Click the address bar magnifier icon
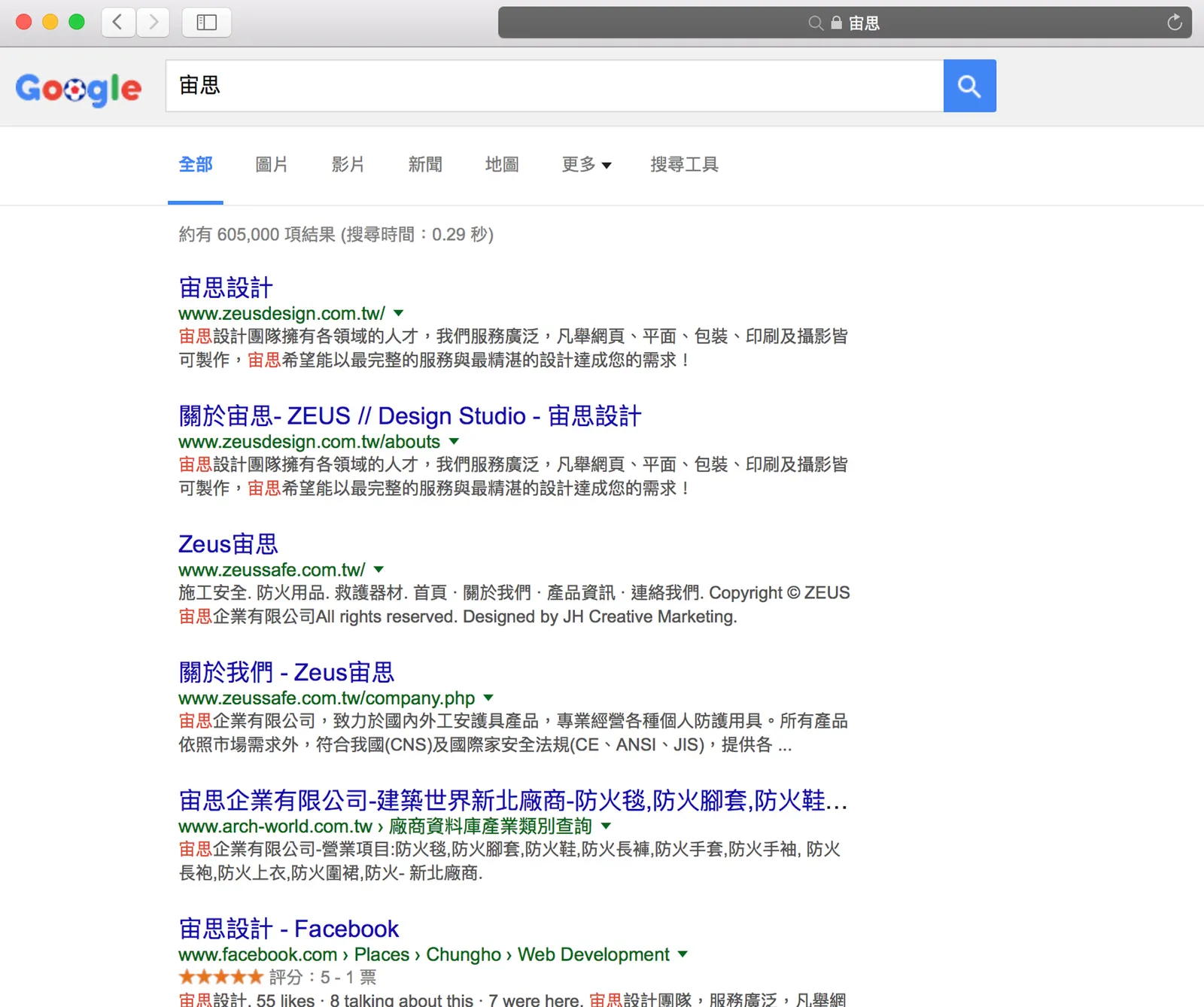1204x1007 pixels. tap(815, 23)
